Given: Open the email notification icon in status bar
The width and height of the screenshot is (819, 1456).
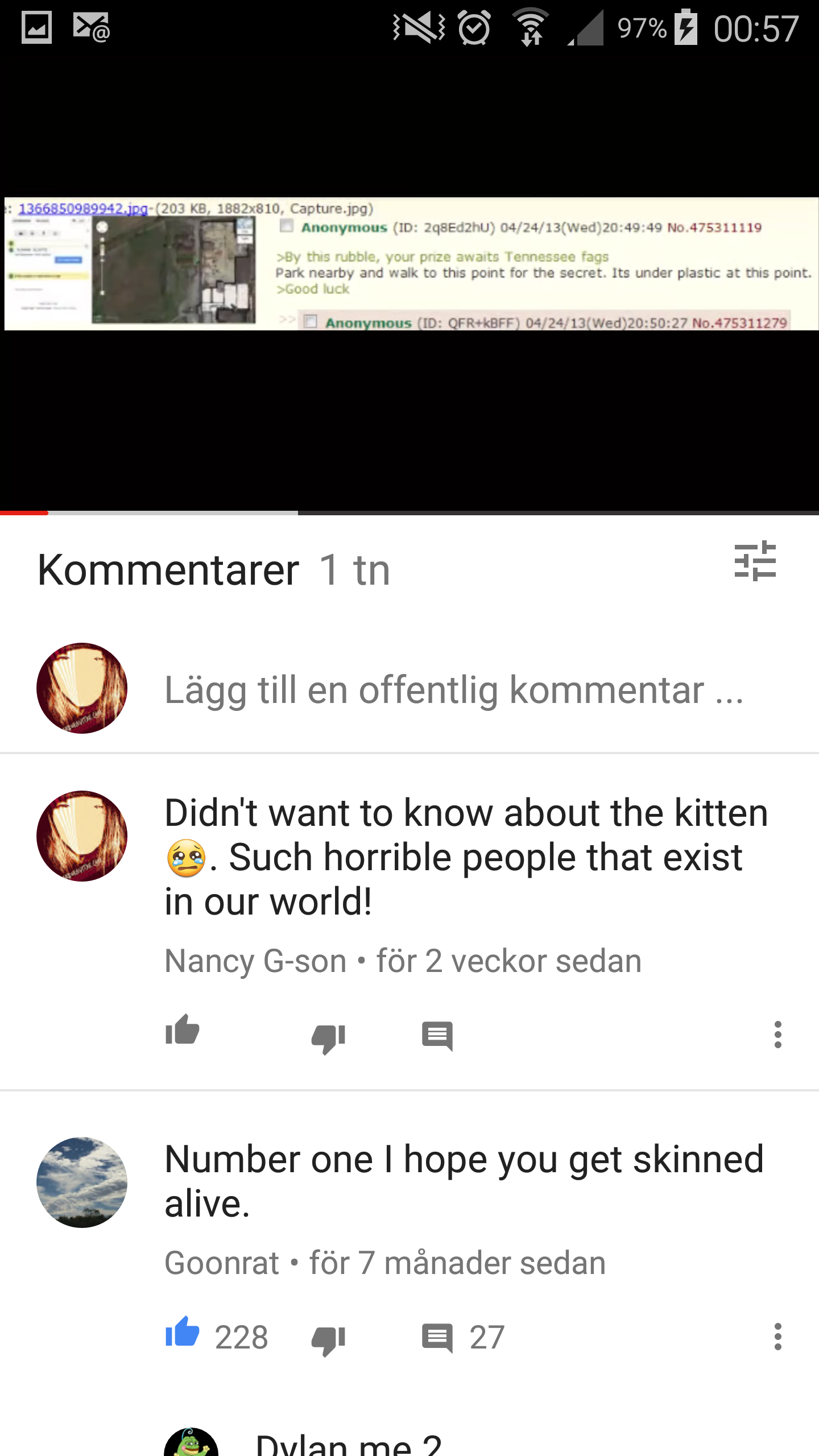Looking at the screenshot, I should point(91,27).
